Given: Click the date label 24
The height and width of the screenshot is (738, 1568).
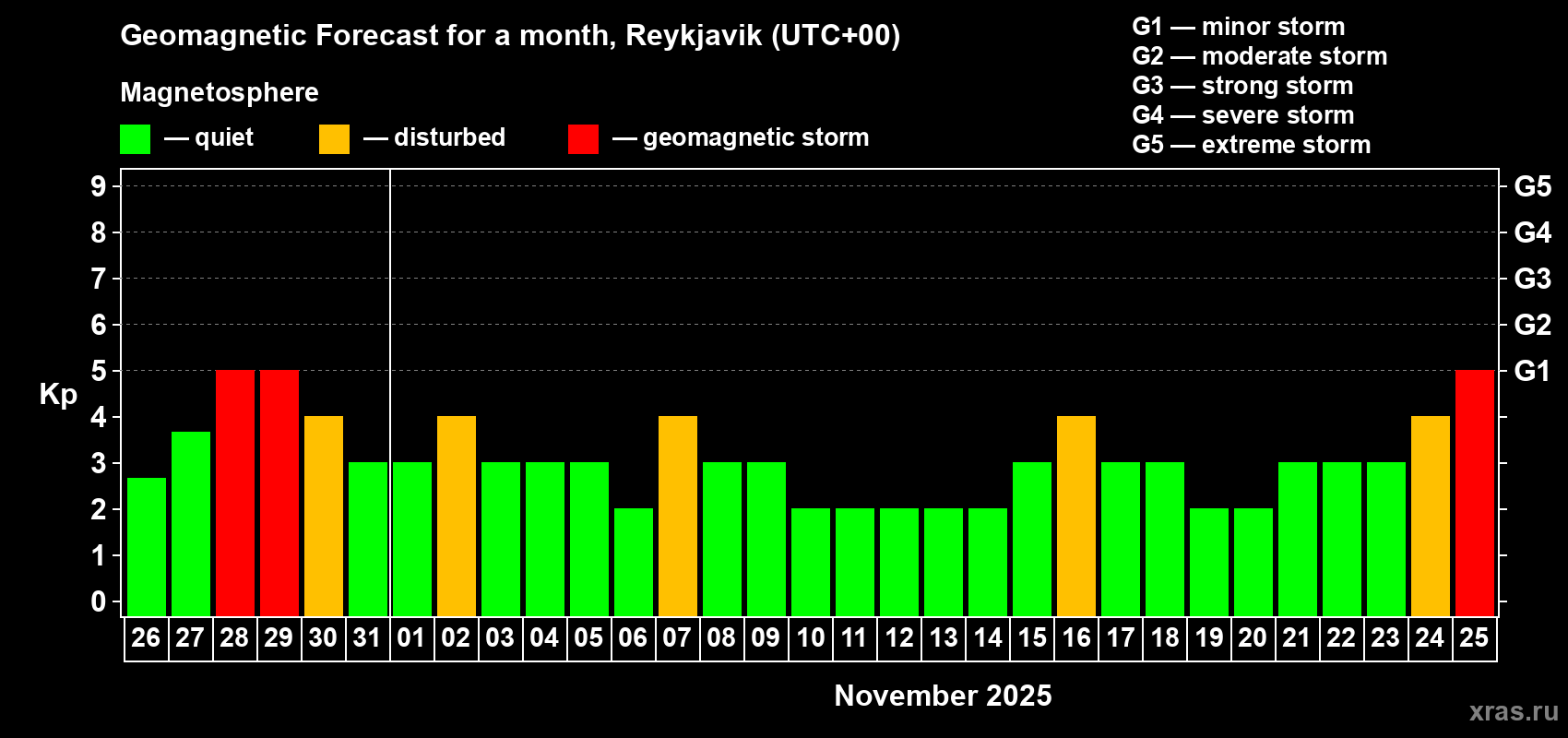Looking at the screenshot, I should (x=1430, y=638).
